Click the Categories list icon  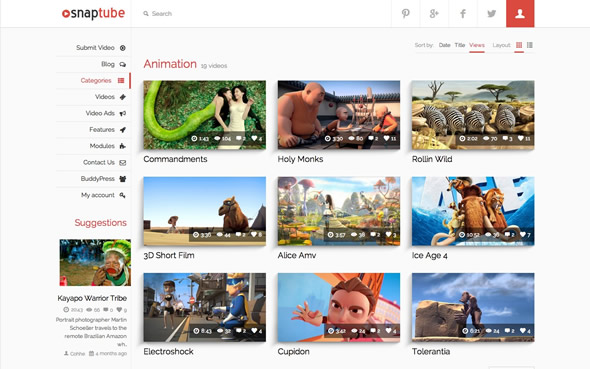[121, 80]
